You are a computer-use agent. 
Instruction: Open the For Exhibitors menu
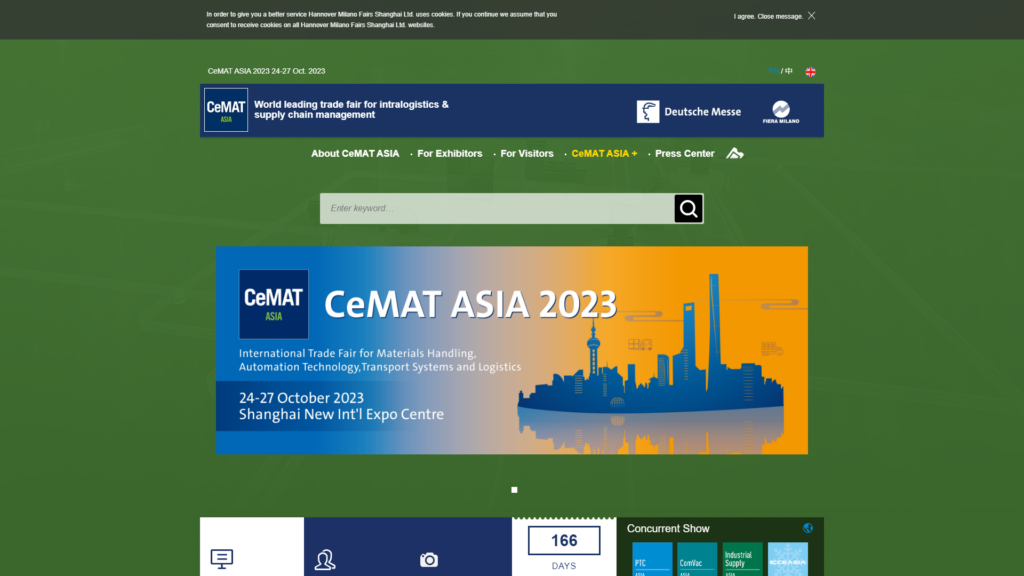point(449,153)
